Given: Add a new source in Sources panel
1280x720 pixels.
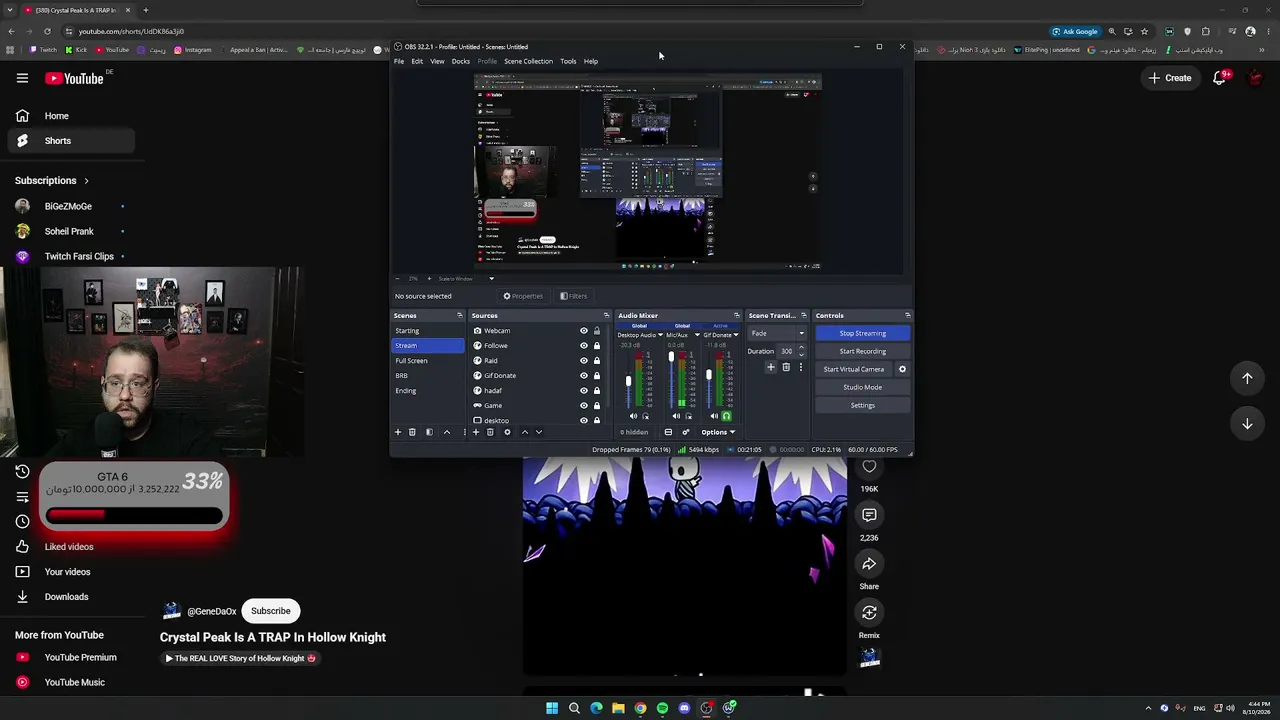Looking at the screenshot, I should click(x=476, y=432).
